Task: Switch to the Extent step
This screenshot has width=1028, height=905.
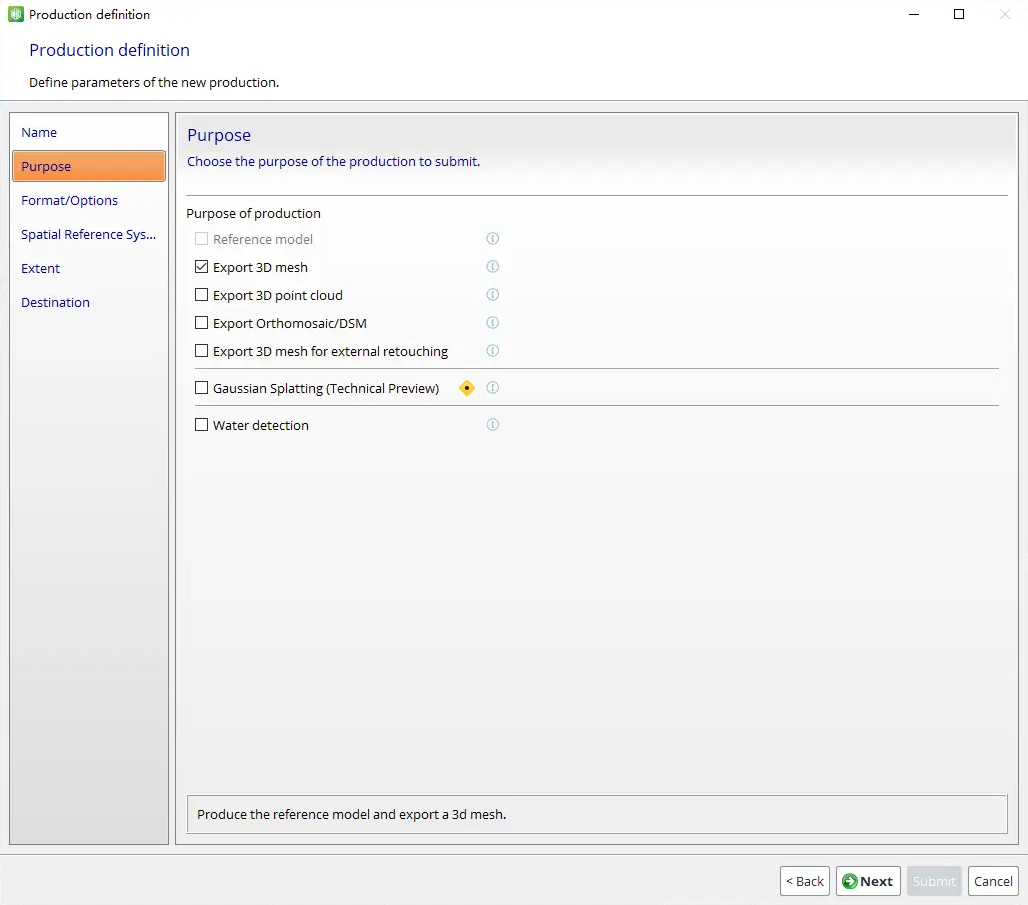Action: point(89,269)
